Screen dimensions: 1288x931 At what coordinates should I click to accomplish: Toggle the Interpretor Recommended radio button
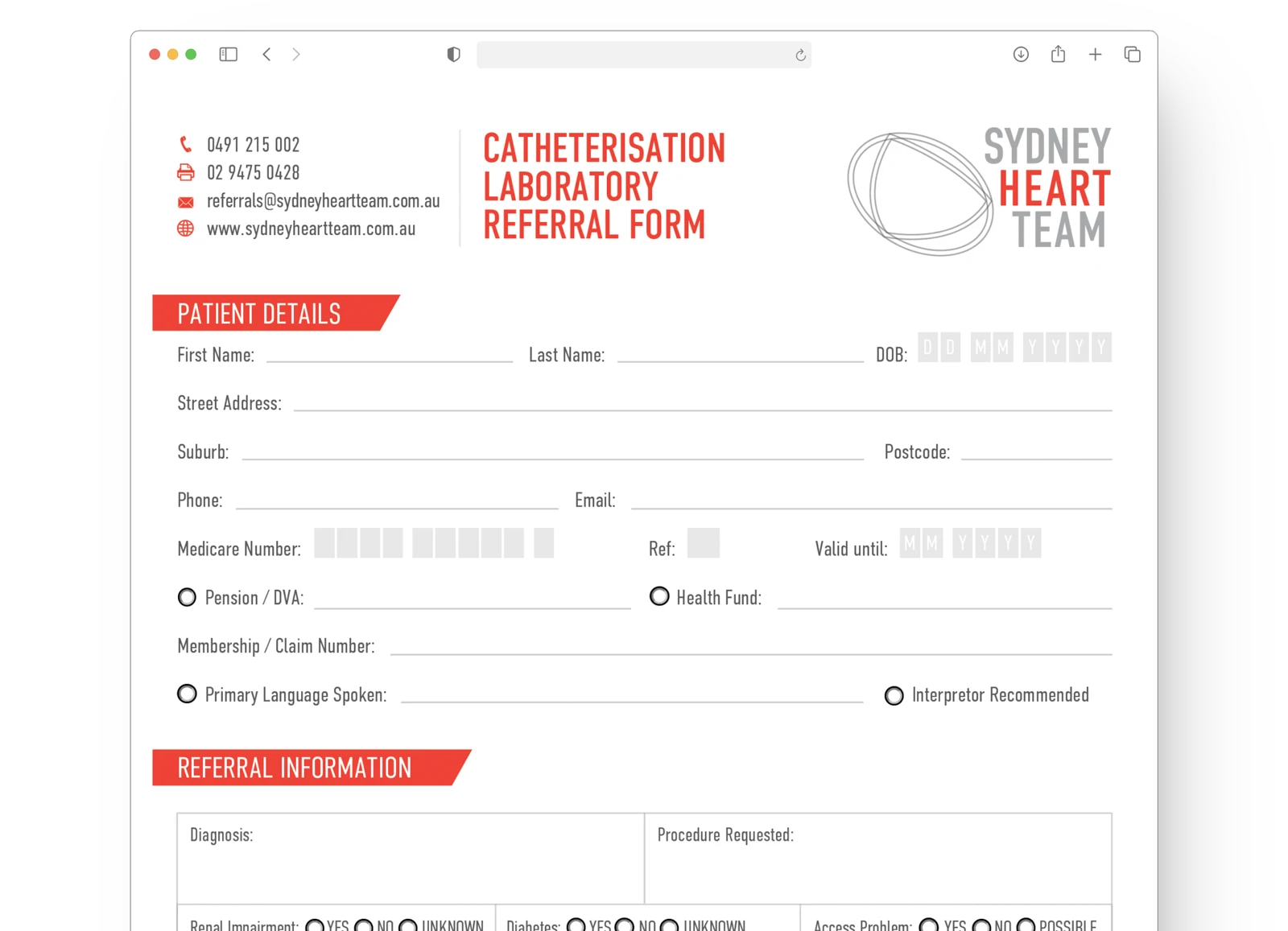tap(894, 695)
